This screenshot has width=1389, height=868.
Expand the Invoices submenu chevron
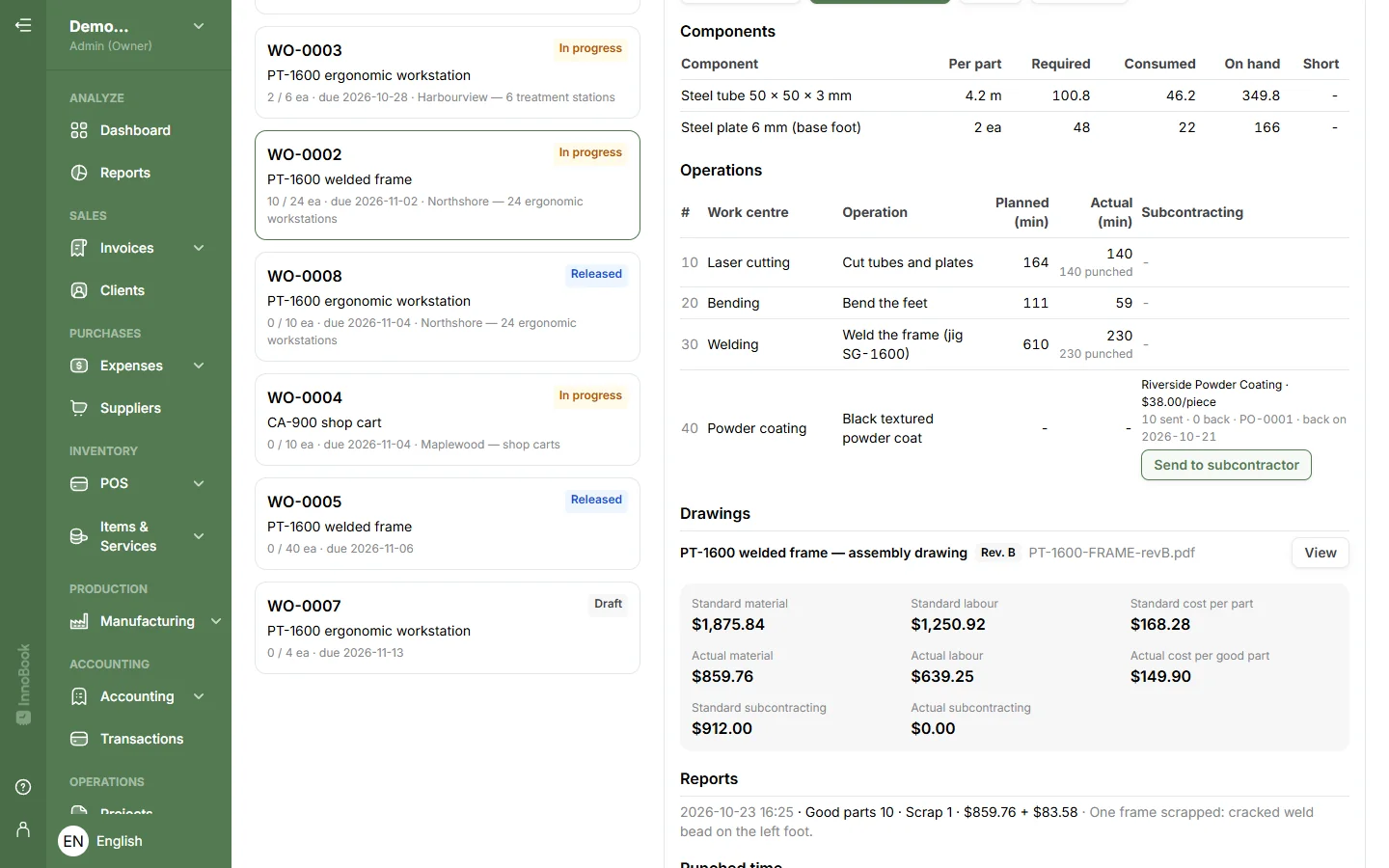(199, 248)
